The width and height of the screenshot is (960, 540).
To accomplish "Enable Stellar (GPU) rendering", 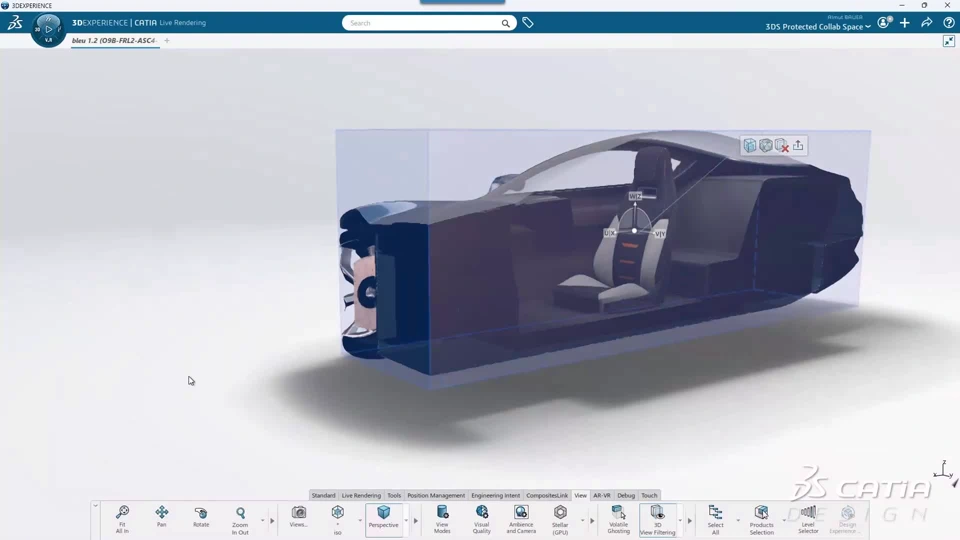I will tap(560, 519).
